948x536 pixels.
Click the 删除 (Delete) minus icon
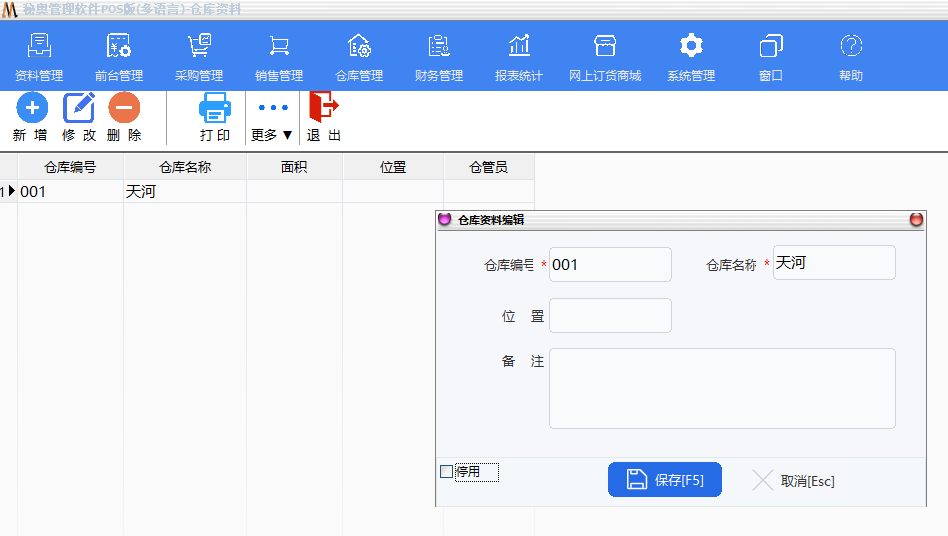pos(124,108)
